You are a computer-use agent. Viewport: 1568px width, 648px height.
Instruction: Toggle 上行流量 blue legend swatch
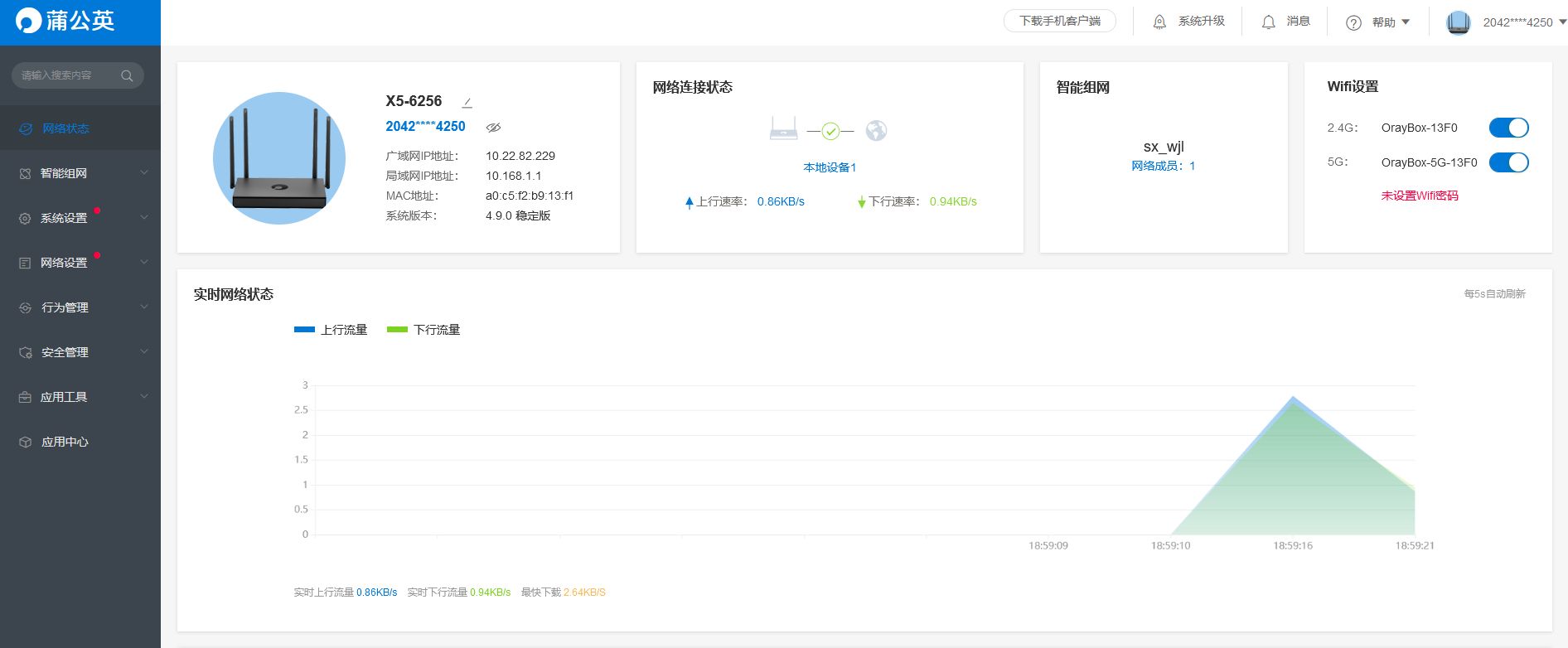point(304,330)
